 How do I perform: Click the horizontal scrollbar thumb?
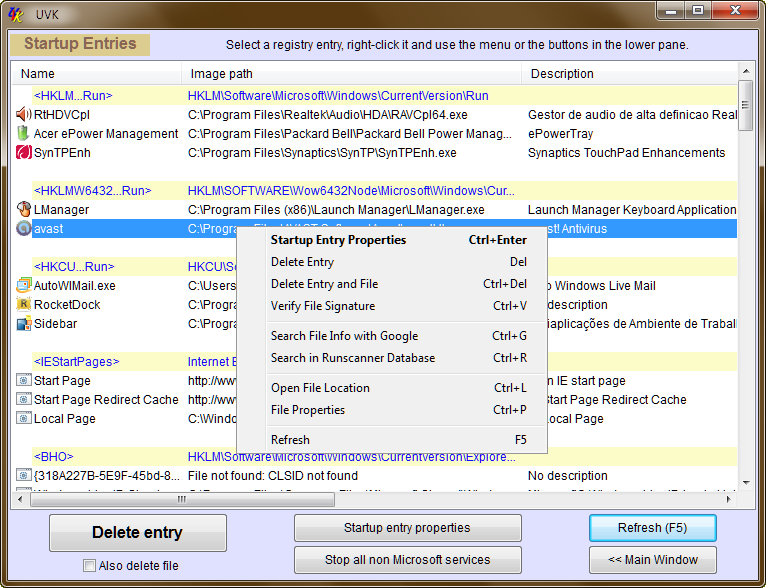point(182,499)
